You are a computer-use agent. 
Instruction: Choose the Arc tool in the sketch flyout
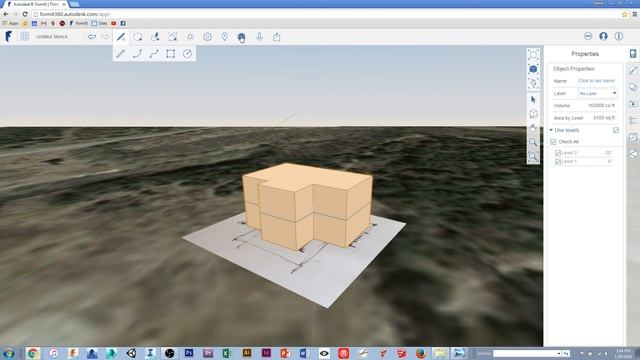[138, 54]
